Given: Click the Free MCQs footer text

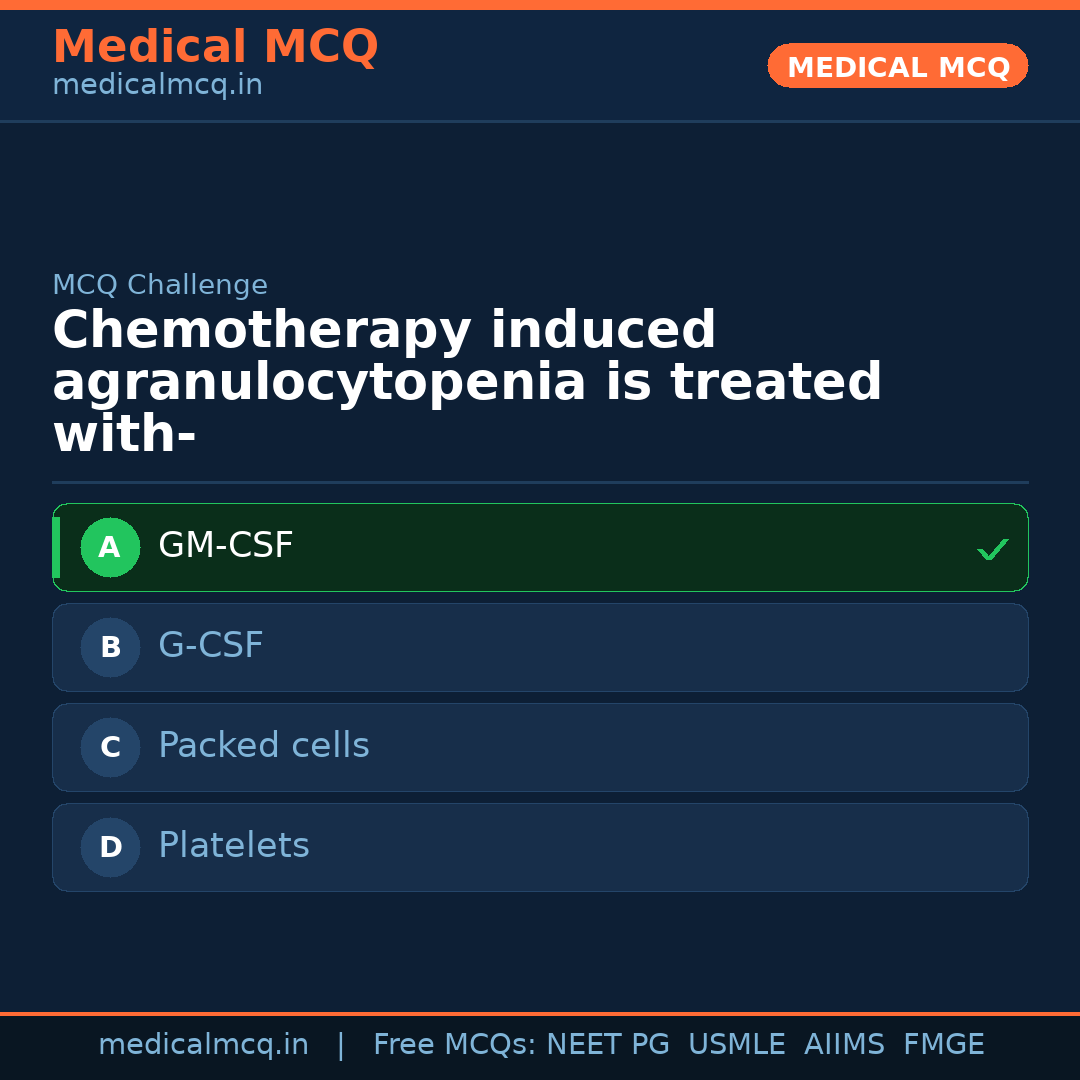Looking at the screenshot, I should 454,1045.
